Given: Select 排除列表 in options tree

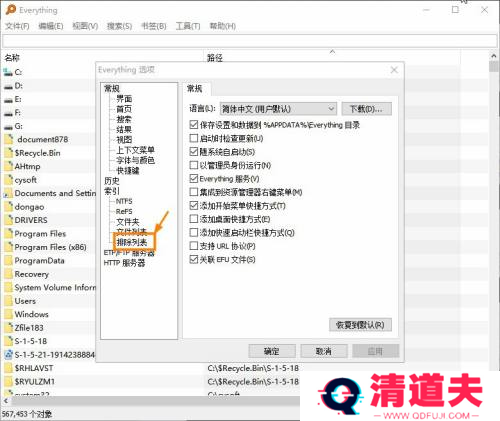Looking at the screenshot, I should tap(132, 242).
